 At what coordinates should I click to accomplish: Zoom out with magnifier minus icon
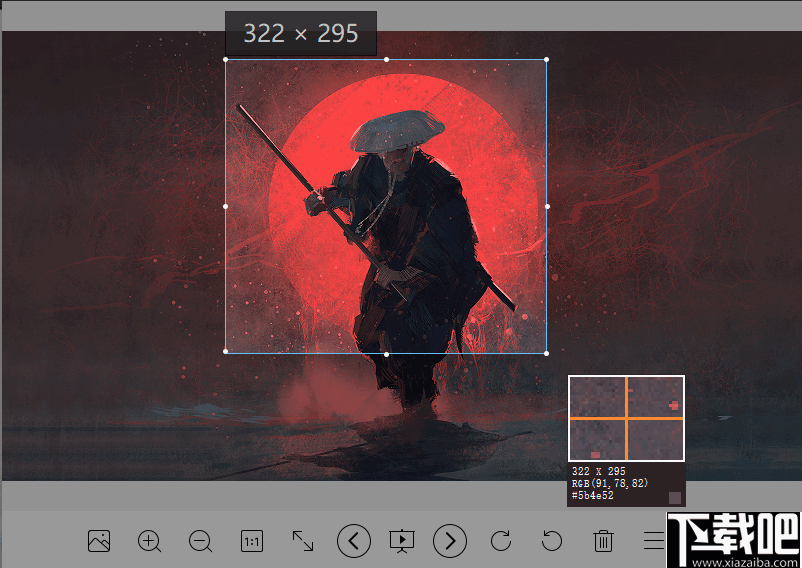[200, 541]
